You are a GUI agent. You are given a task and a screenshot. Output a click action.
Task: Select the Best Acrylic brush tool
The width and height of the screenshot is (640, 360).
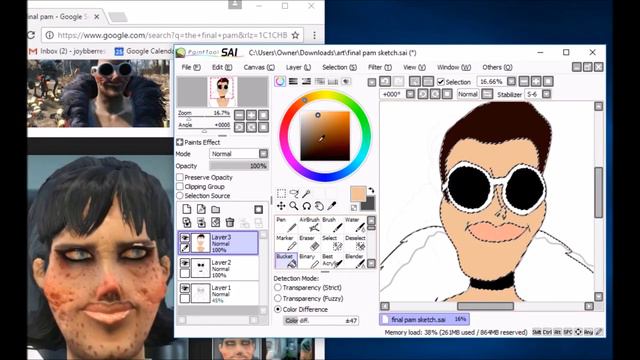click(332, 260)
